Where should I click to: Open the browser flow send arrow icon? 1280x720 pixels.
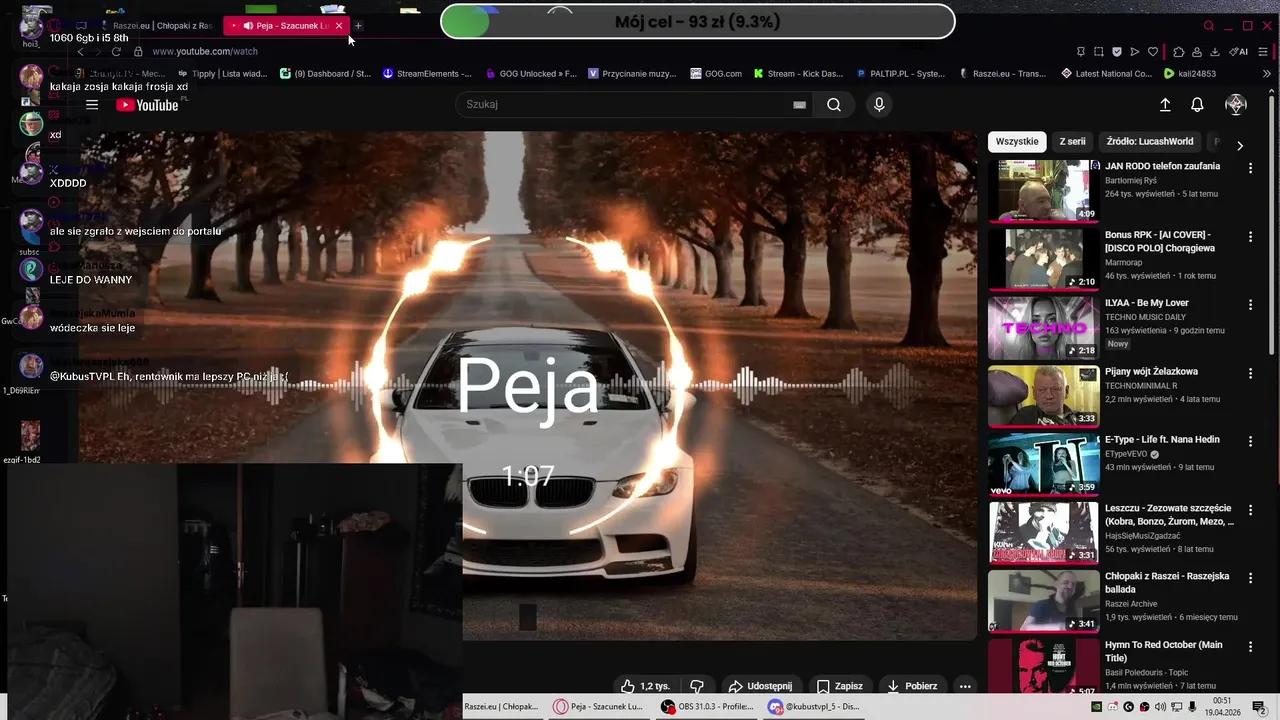1135,51
